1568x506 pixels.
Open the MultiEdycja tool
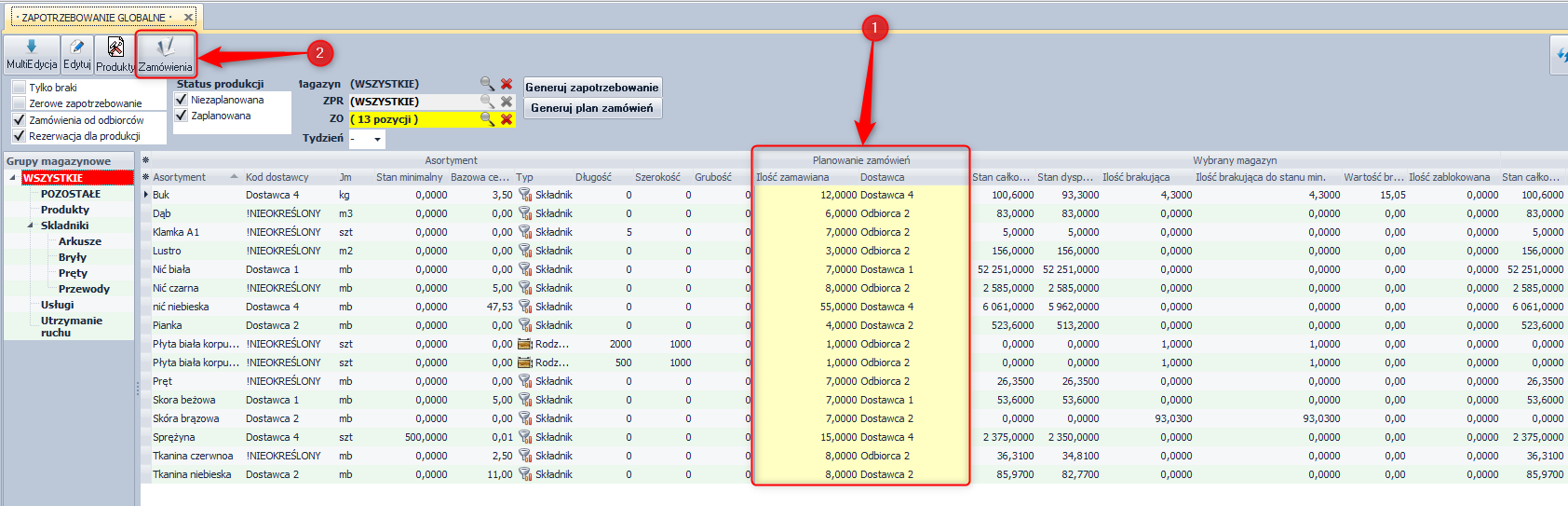(32, 54)
